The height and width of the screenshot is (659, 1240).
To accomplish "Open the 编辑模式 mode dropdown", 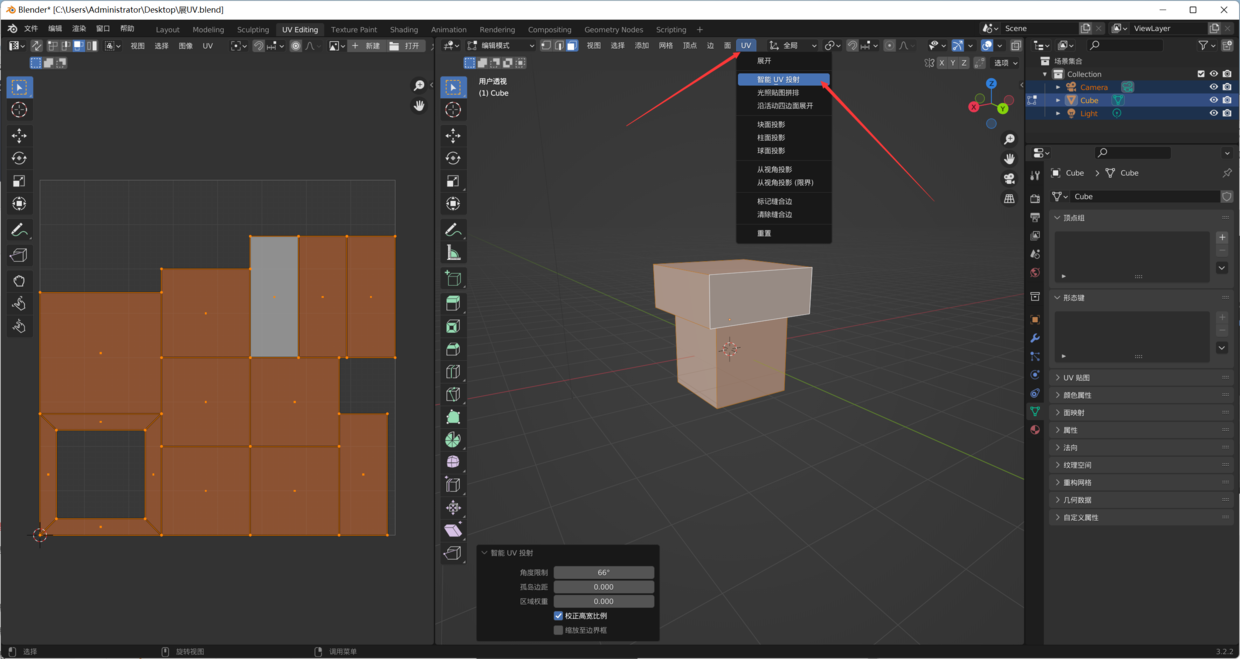I will pos(499,45).
